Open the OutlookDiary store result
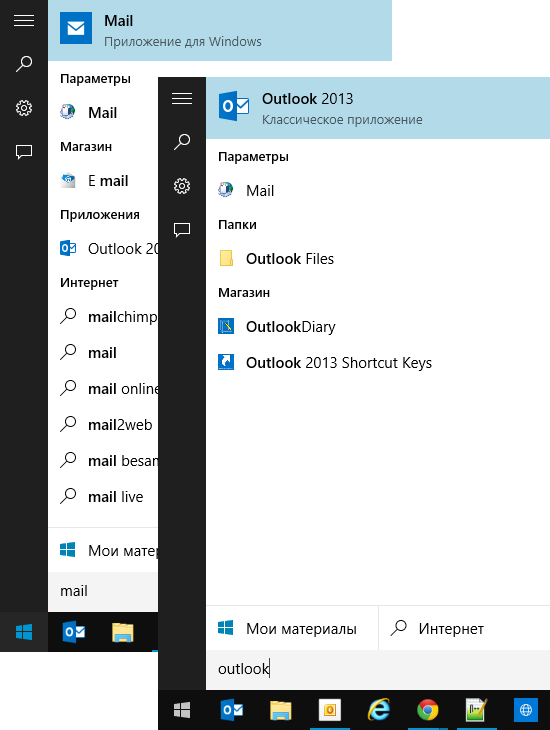 coord(378,326)
